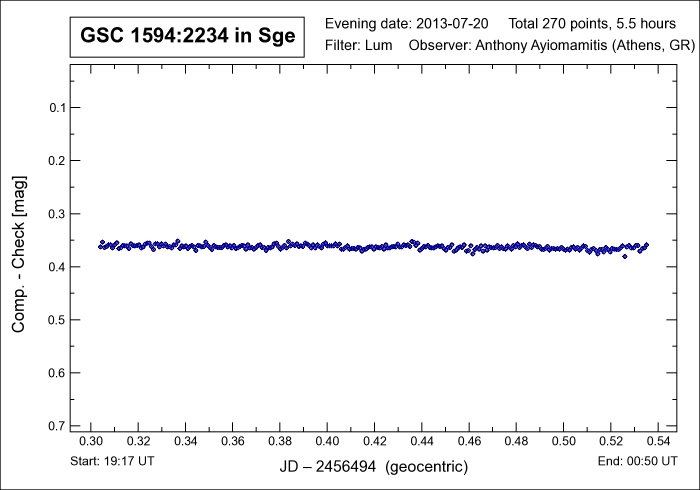
Task: Click the low outlier data point near 0.525
Action: pyautogui.click(x=625, y=256)
